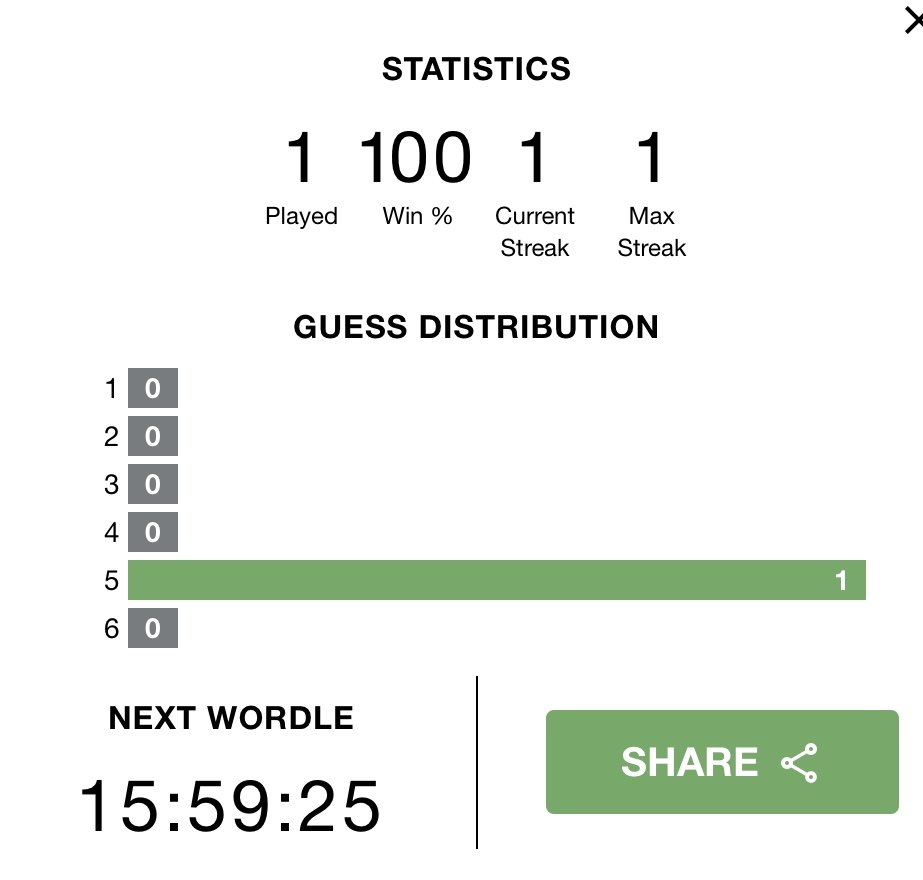923x880 pixels.
Task: Click the Max Streak label
Action: [652, 232]
